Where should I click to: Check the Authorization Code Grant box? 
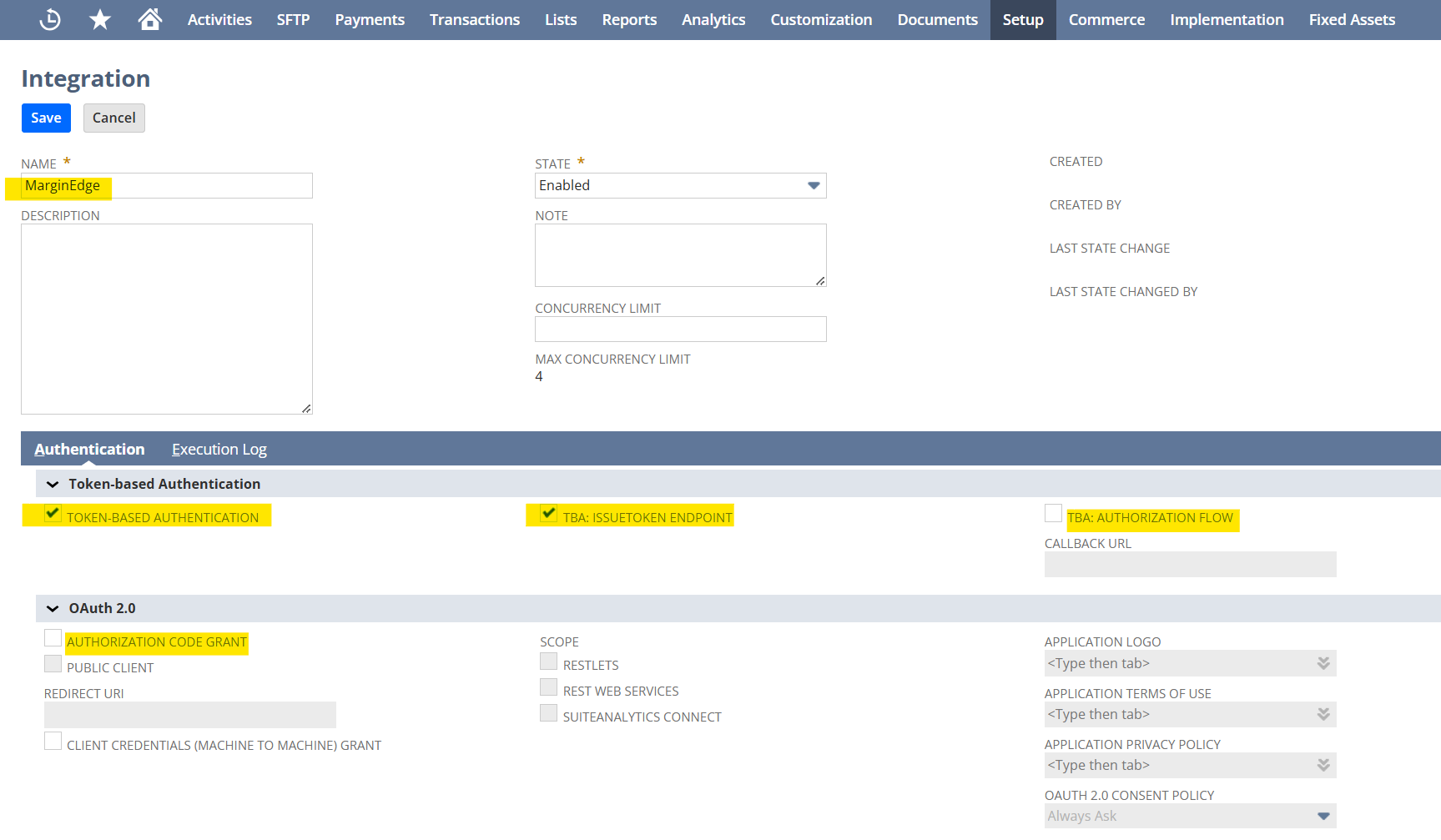coord(53,638)
